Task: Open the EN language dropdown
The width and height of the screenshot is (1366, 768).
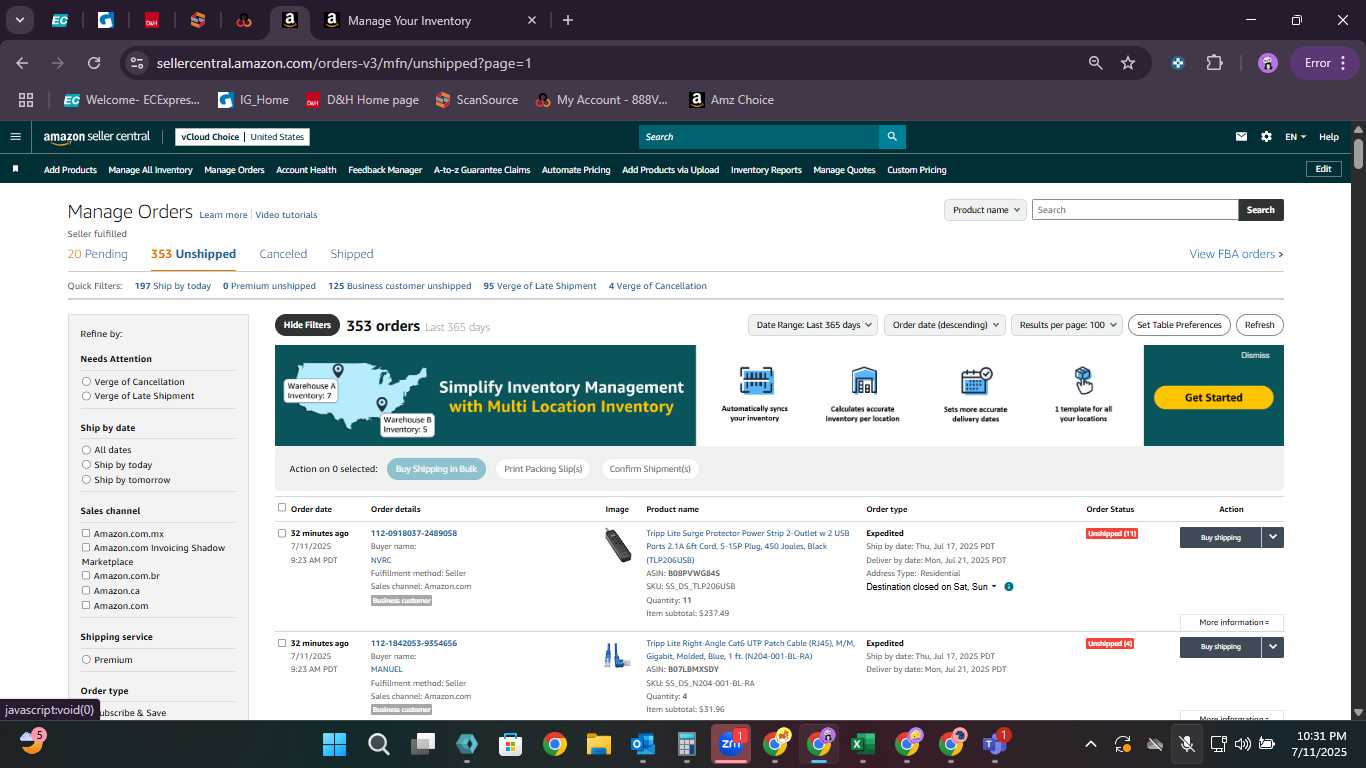Action: (x=1295, y=137)
